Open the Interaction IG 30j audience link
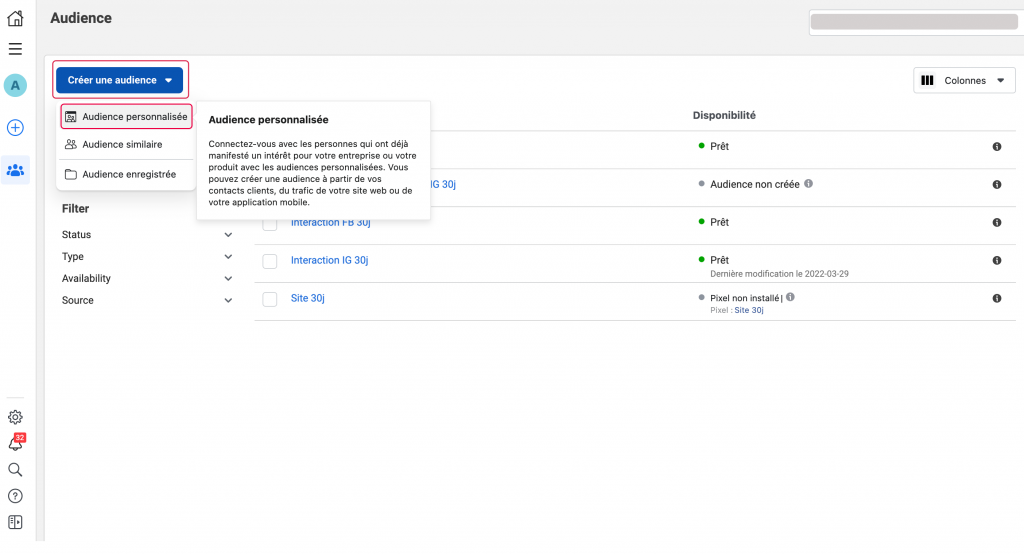 pyautogui.click(x=329, y=260)
